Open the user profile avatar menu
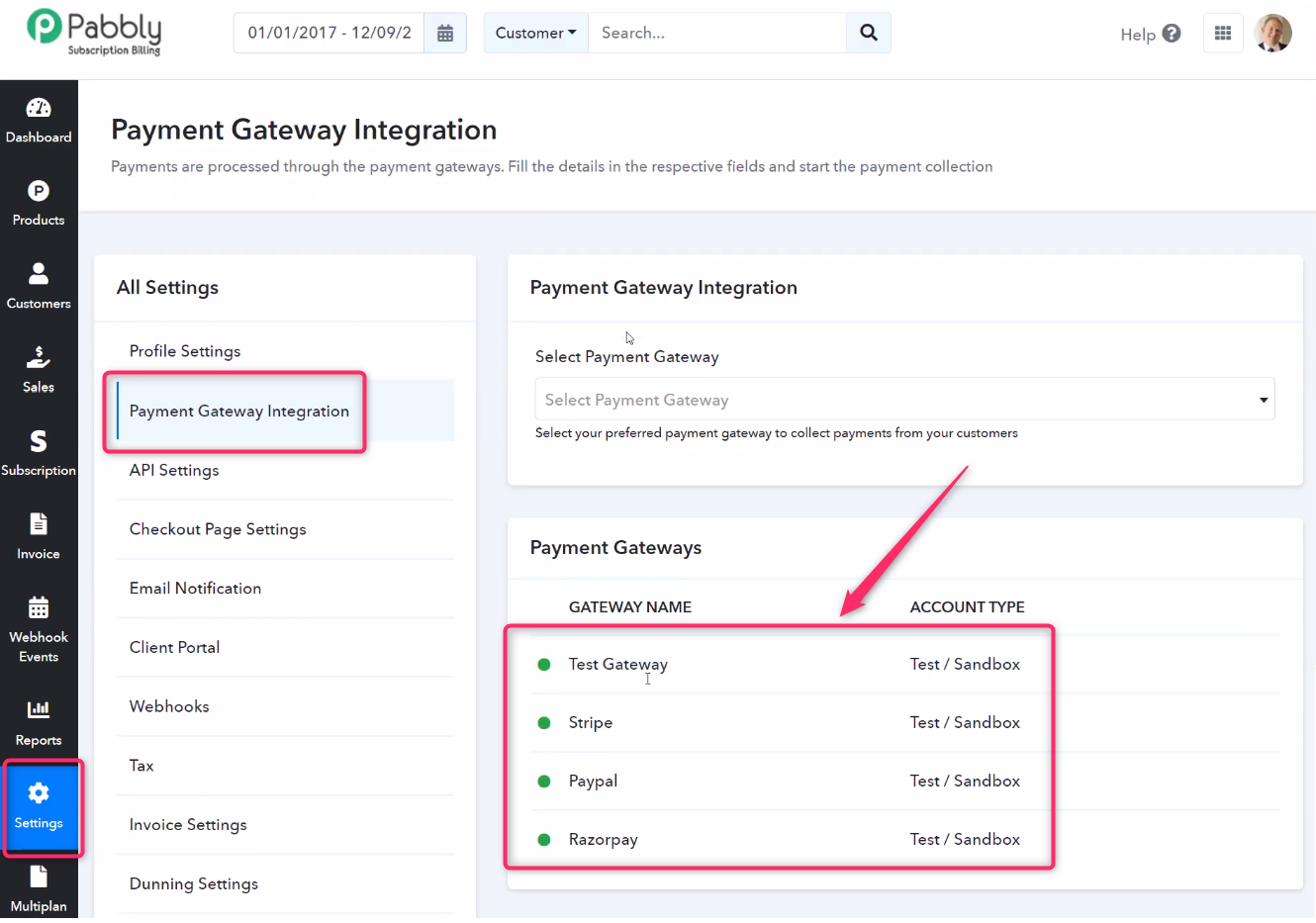The height and width of the screenshot is (923, 1316). click(x=1272, y=34)
